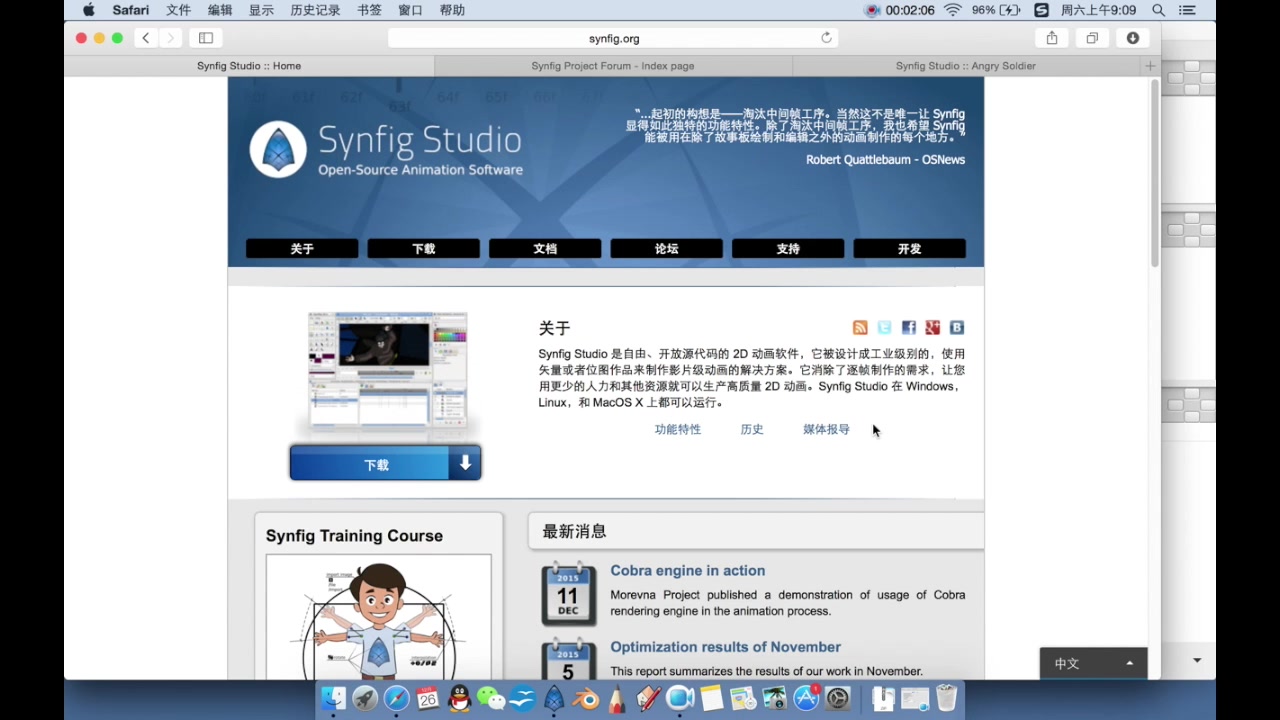Image resolution: width=1280 pixels, height=720 pixels.
Task: Click the Synfig Training Course image
Action: coord(378,618)
